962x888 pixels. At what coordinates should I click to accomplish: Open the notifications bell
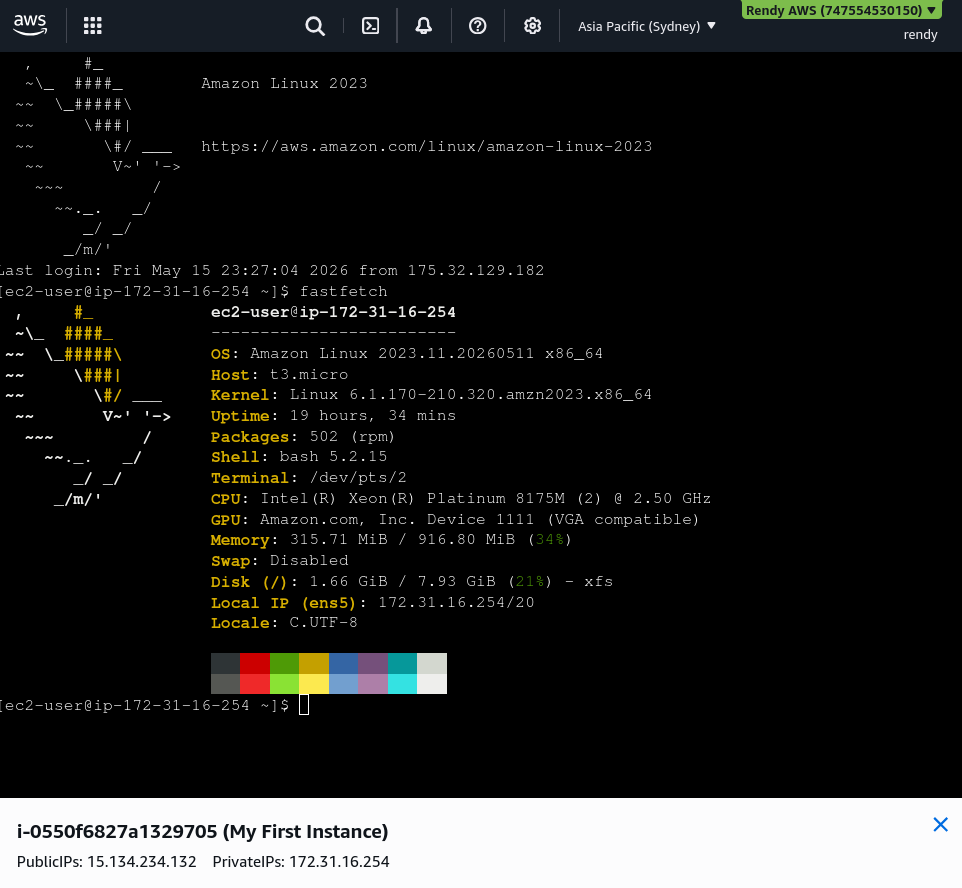click(x=424, y=26)
